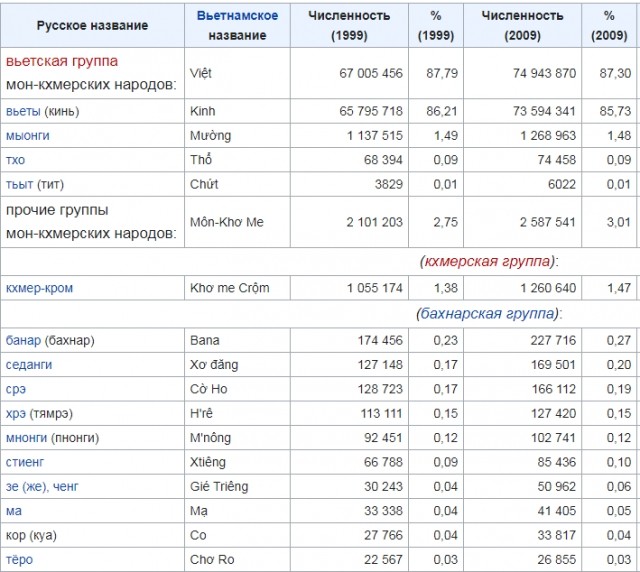Select the percentage '86,21'
The height and width of the screenshot is (572, 640).
[442, 111]
